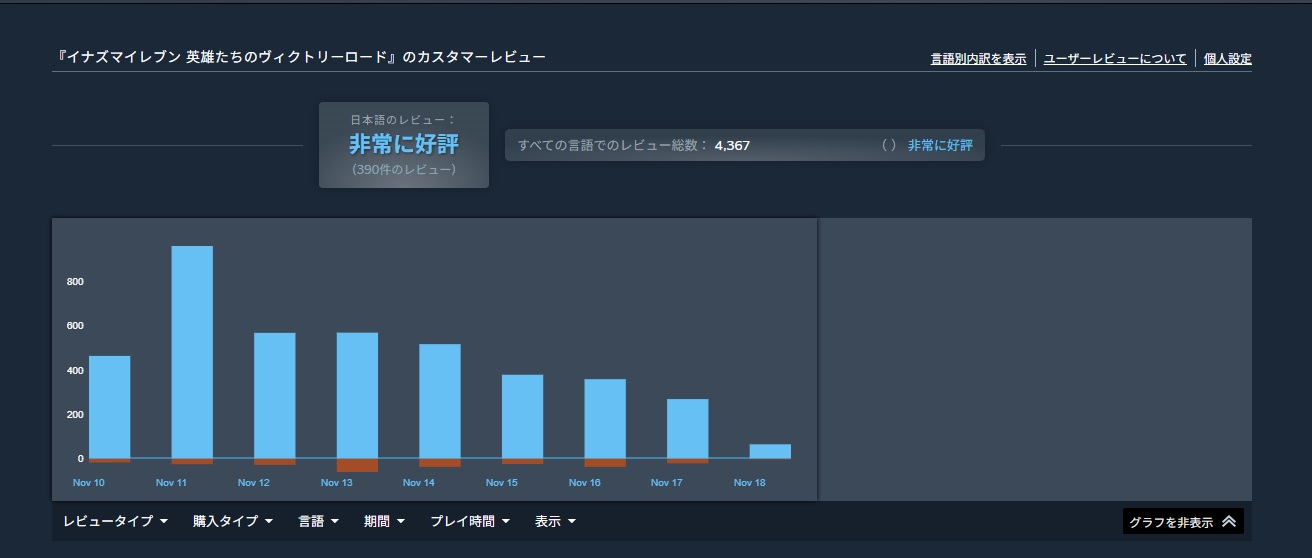This screenshot has height=558, width=1312.
Task: Expand the 期間 date range filter
Action: pos(384,521)
